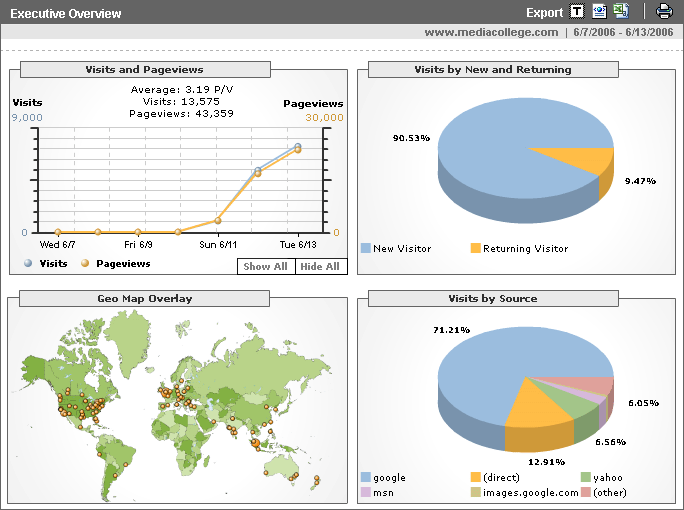684x510 pixels.
Task: Click the 30,000 Pageviews axis value
Action: pos(324,117)
